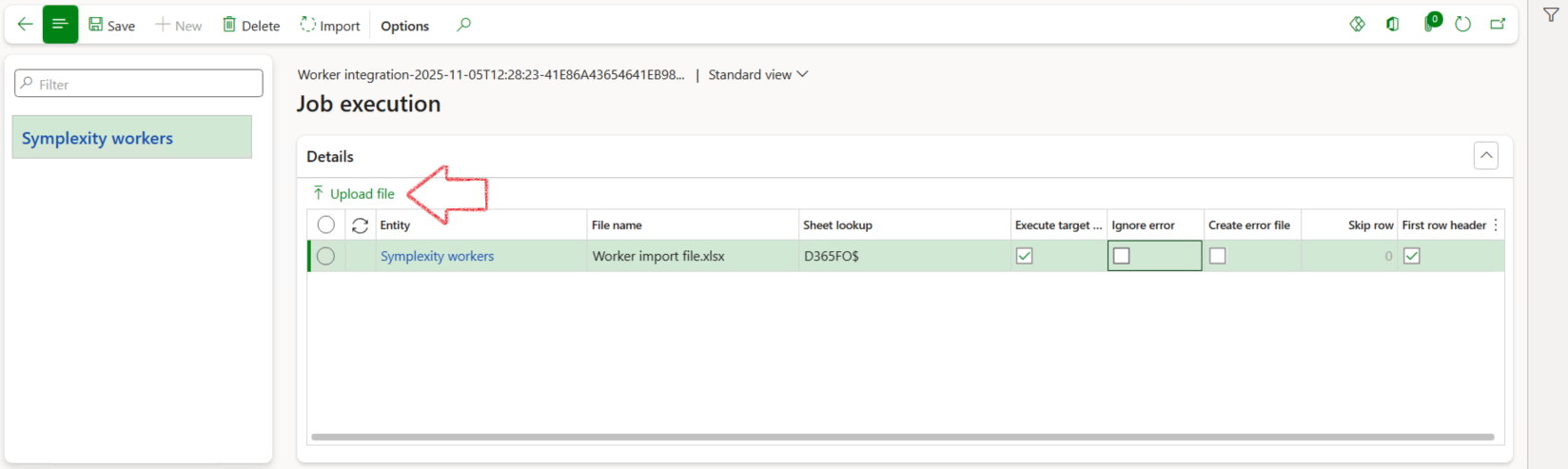Image resolution: width=1568 pixels, height=469 pixels.
Task: Open the filter funnel pane icon
Action: coord(1551,15)
